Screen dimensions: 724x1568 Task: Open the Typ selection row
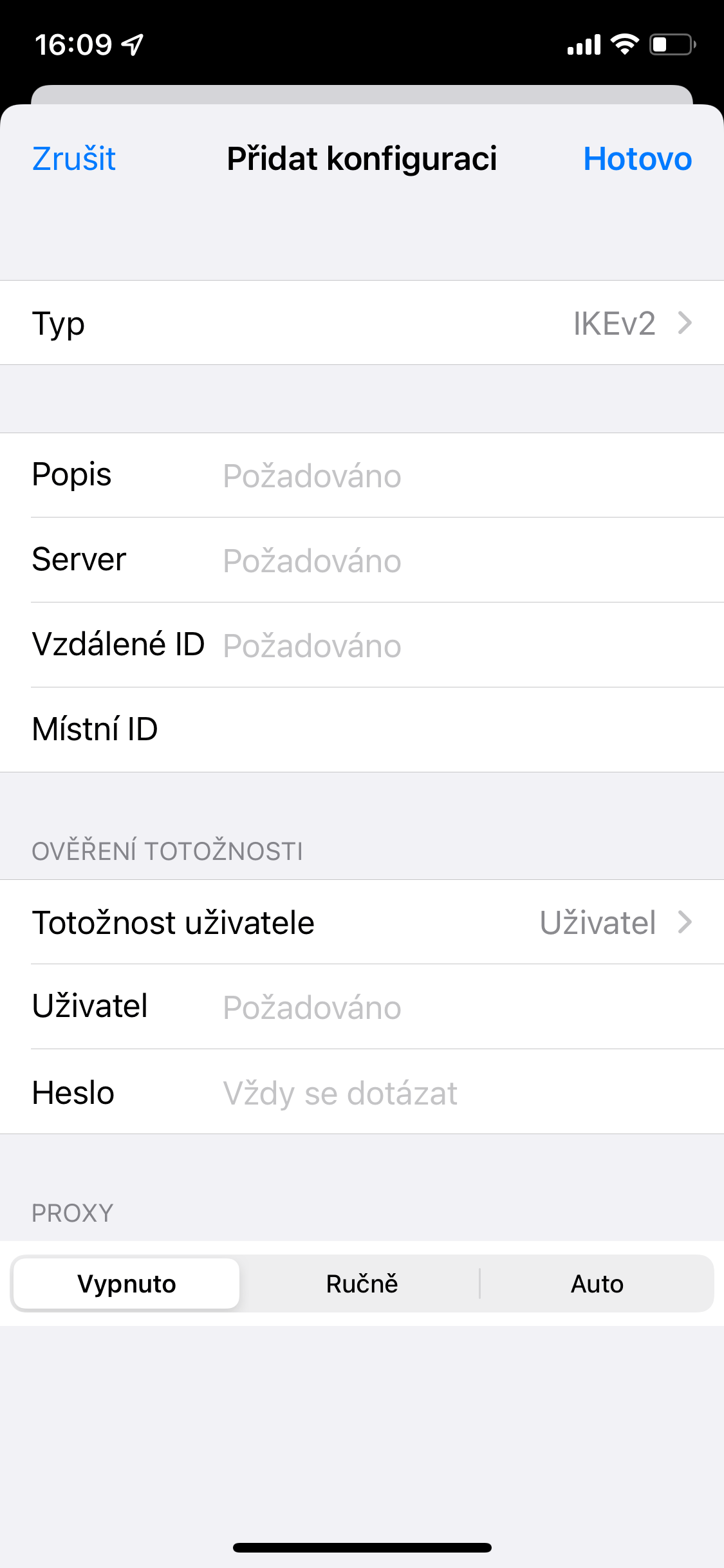pyautogui.click(x=362, y=323)
